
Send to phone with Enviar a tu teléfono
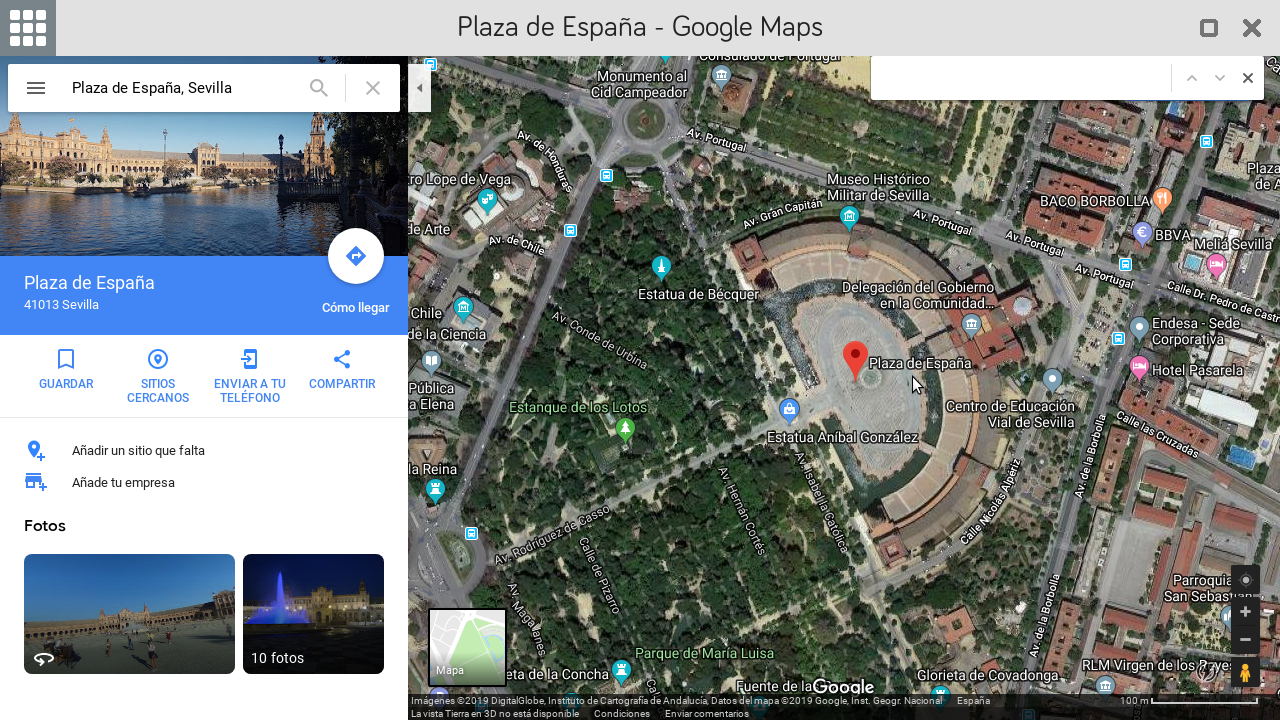[x=250, y=376]
